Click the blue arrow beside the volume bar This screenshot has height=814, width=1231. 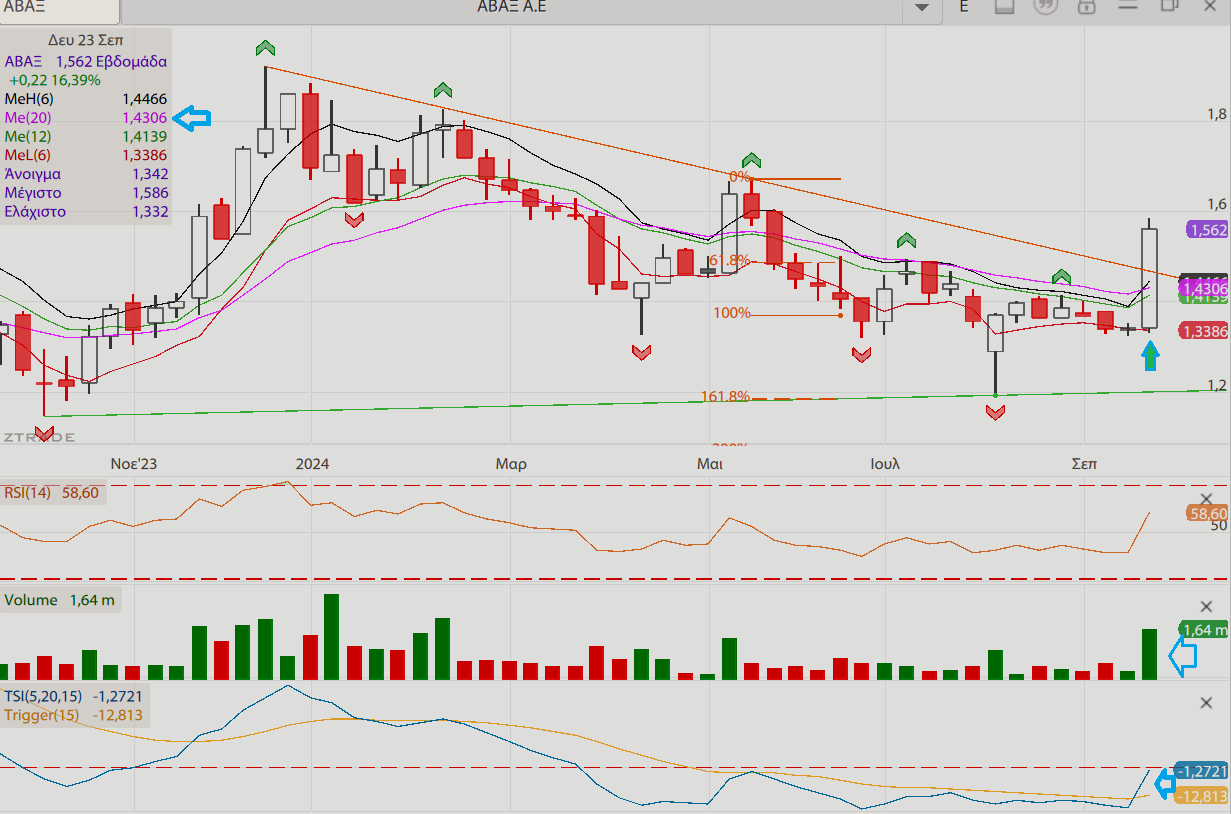1183,657
